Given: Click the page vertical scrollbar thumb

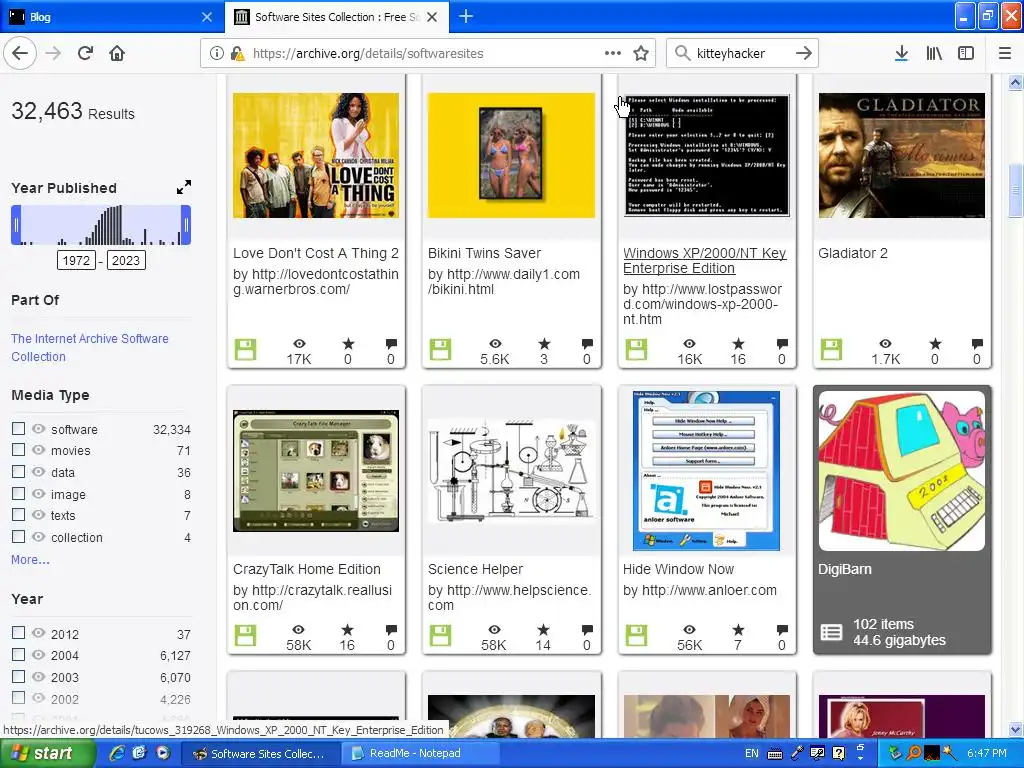Looking at the screenshot, I should pos(1016,190).
